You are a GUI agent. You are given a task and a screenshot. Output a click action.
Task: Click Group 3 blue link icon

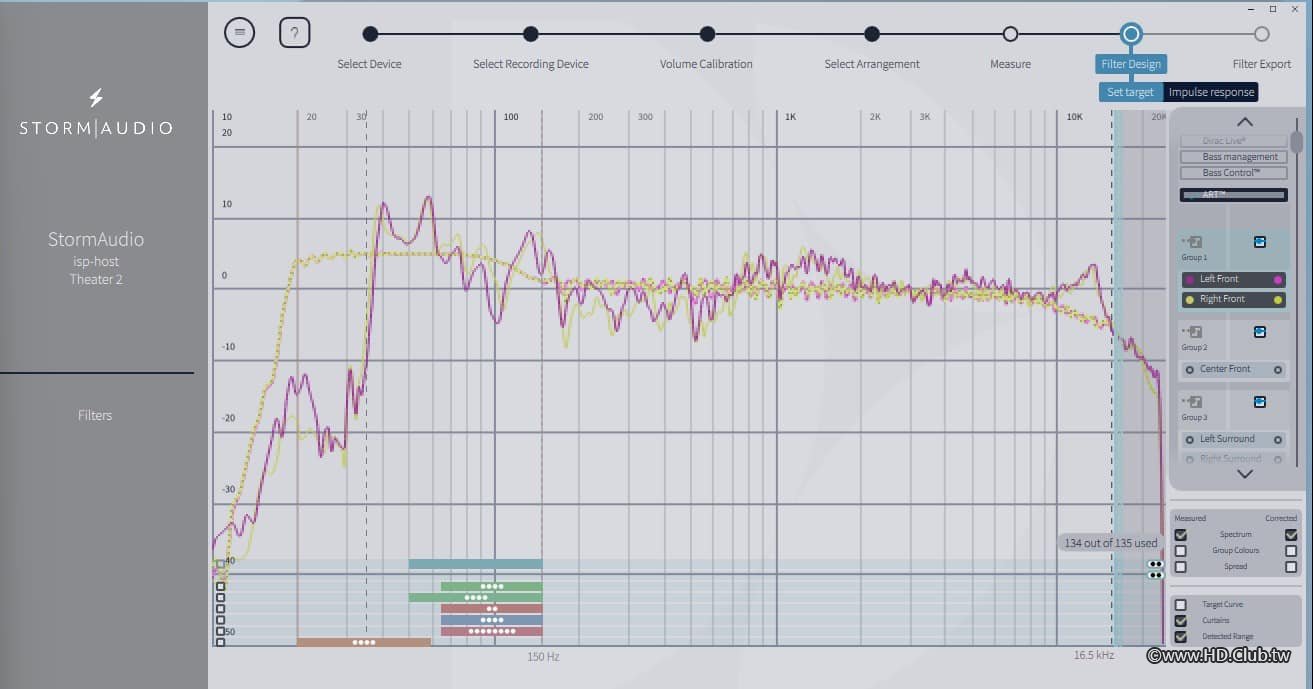pyautogui.click(x=1259, y=402)
